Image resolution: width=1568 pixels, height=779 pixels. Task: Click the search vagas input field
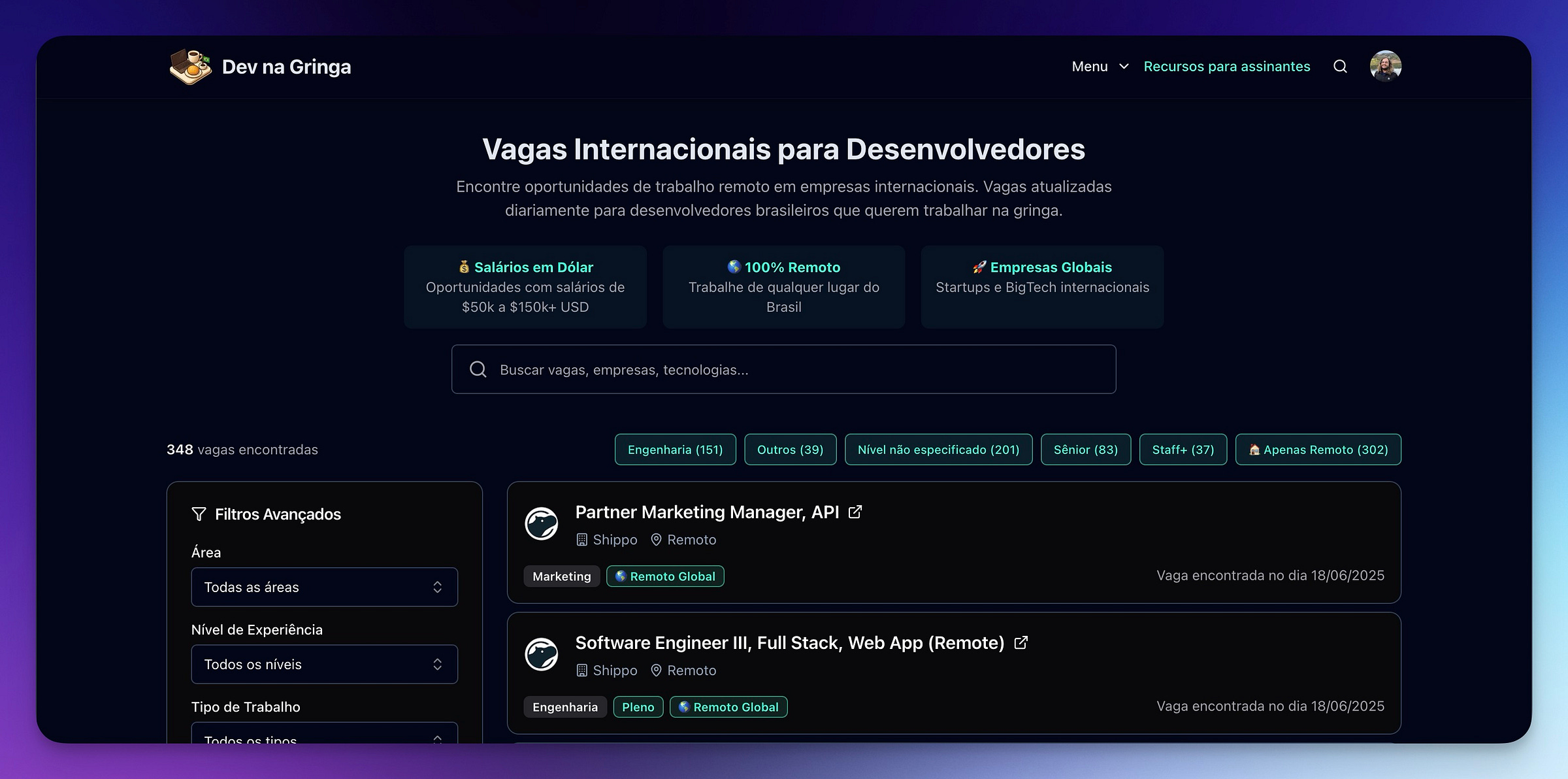pos(783,369)
